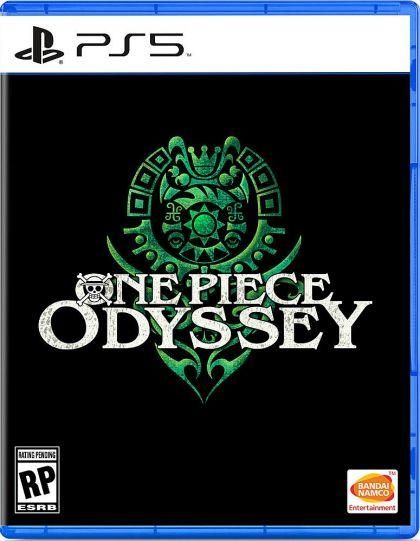
Task: Click the big O in ODYSSEY
Action: [70, 325]
